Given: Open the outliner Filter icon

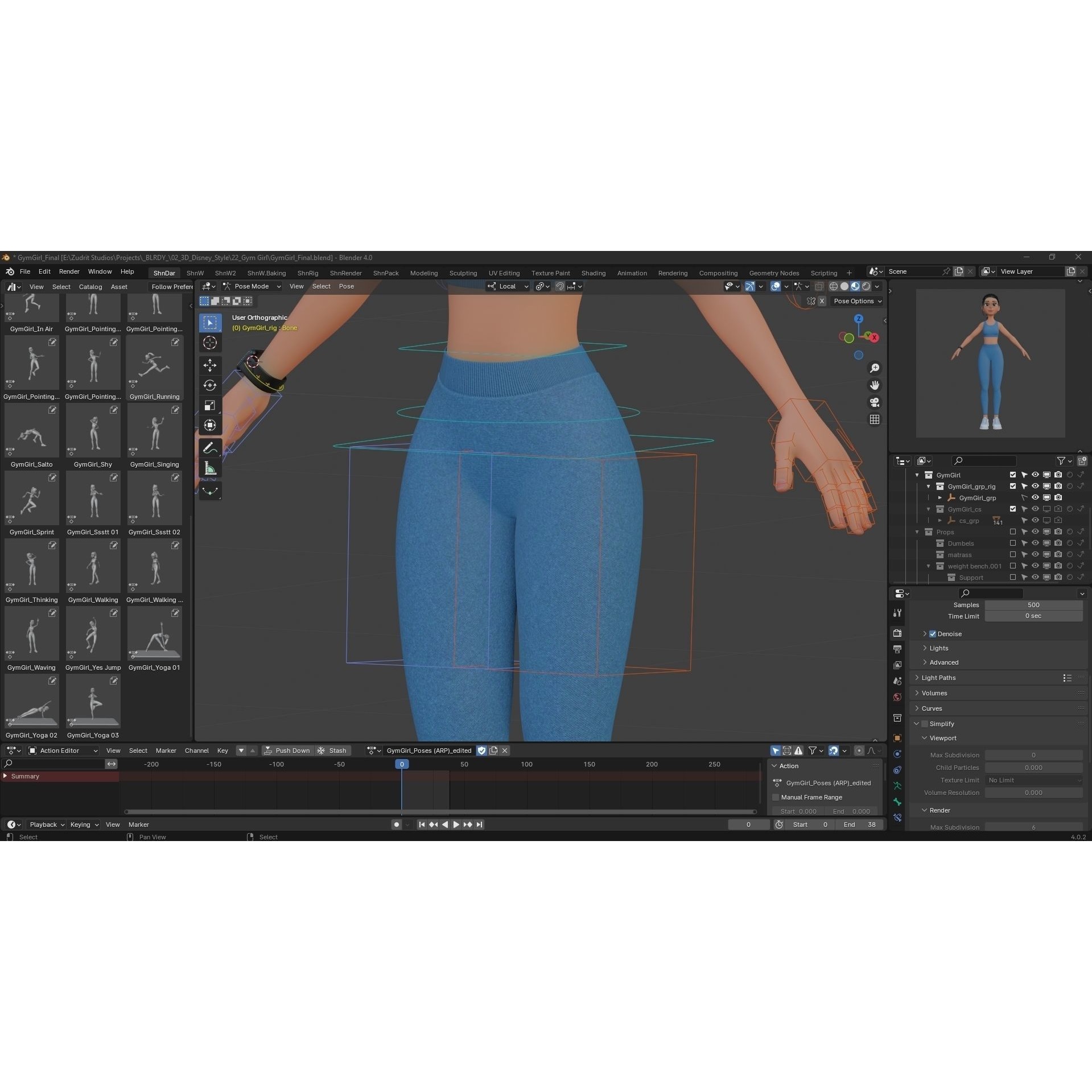Looking at the screenshot, I should point(1062,461).
